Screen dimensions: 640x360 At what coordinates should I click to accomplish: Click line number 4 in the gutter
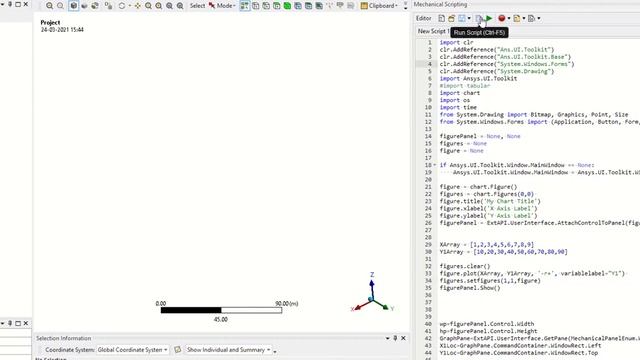pos(429,64)
